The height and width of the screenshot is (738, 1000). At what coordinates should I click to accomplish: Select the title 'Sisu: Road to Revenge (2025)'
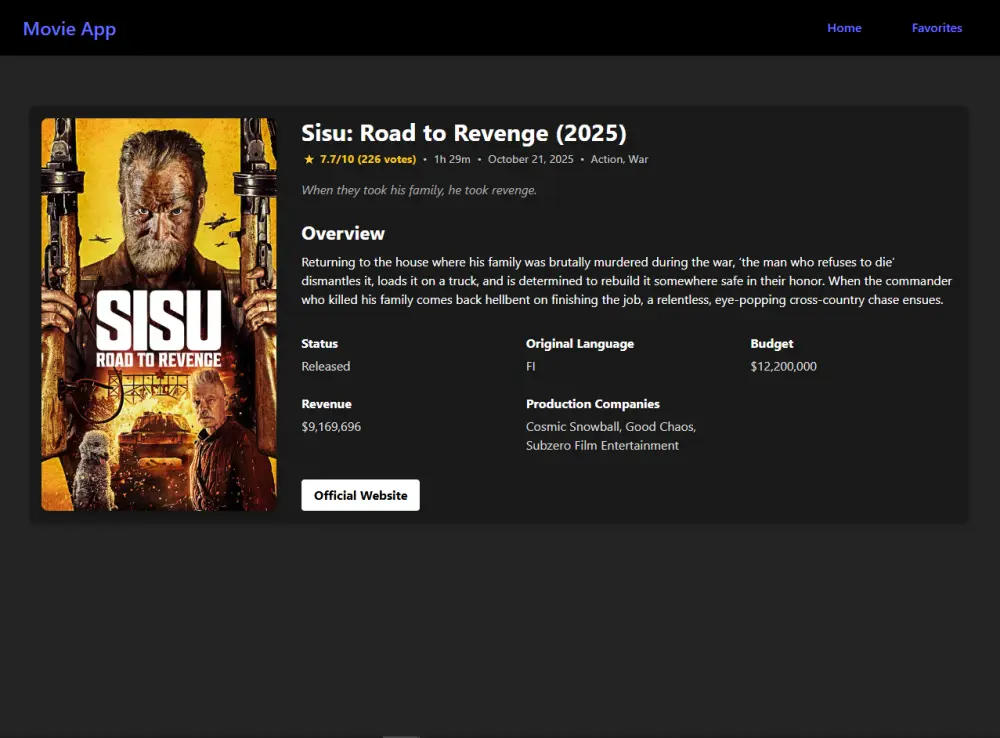point(464,133)
